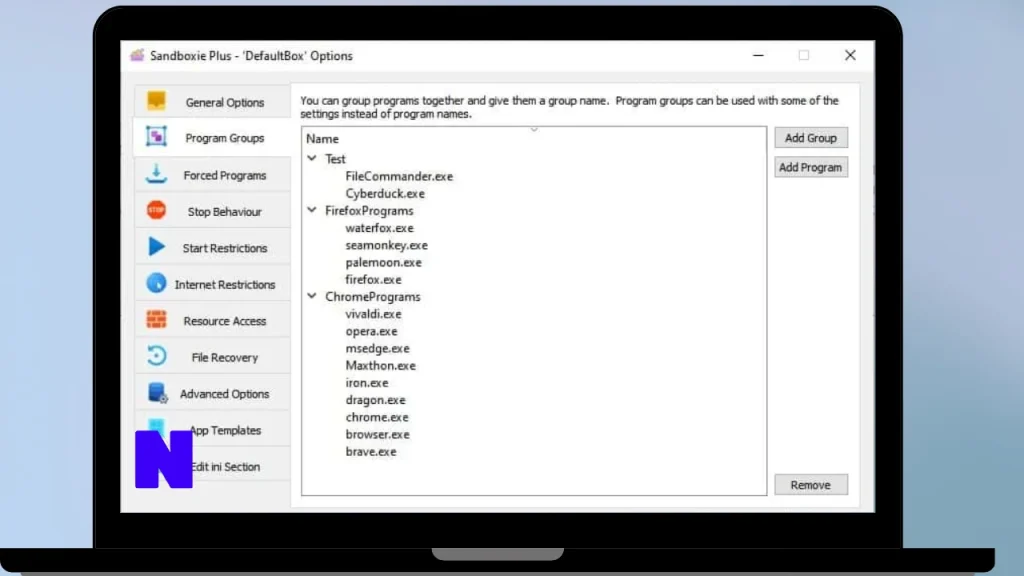
Task: Click the Sandboxie Plus title bar icon
Action: coord(137,56)
